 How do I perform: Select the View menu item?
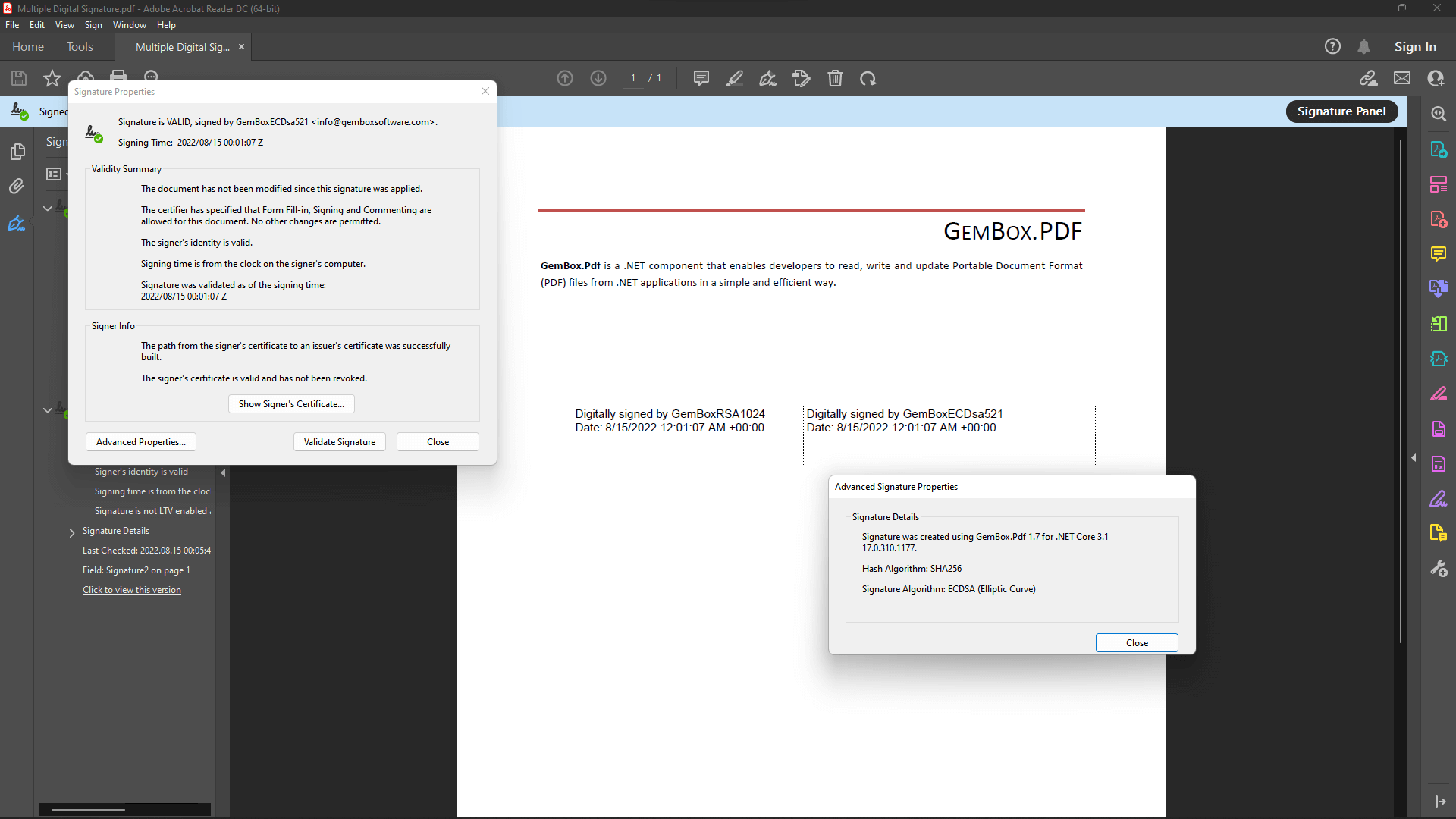click(64, 25)
